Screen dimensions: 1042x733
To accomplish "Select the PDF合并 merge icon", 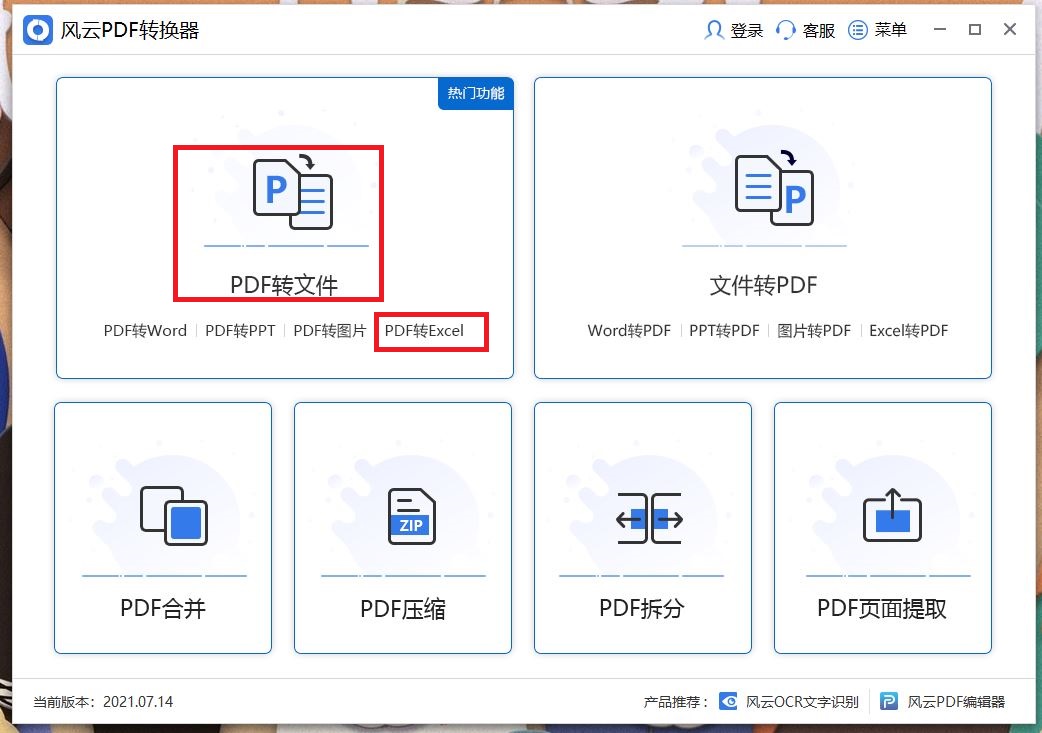I will [174, 516].
